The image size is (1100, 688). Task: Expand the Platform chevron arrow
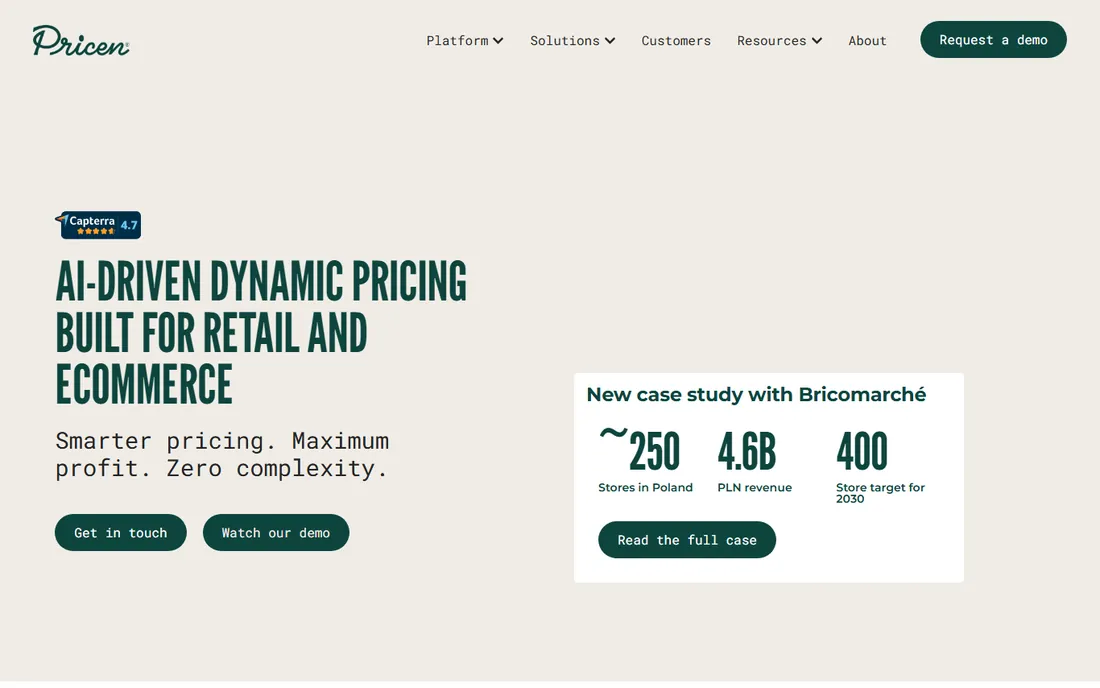tap(498, 41)
